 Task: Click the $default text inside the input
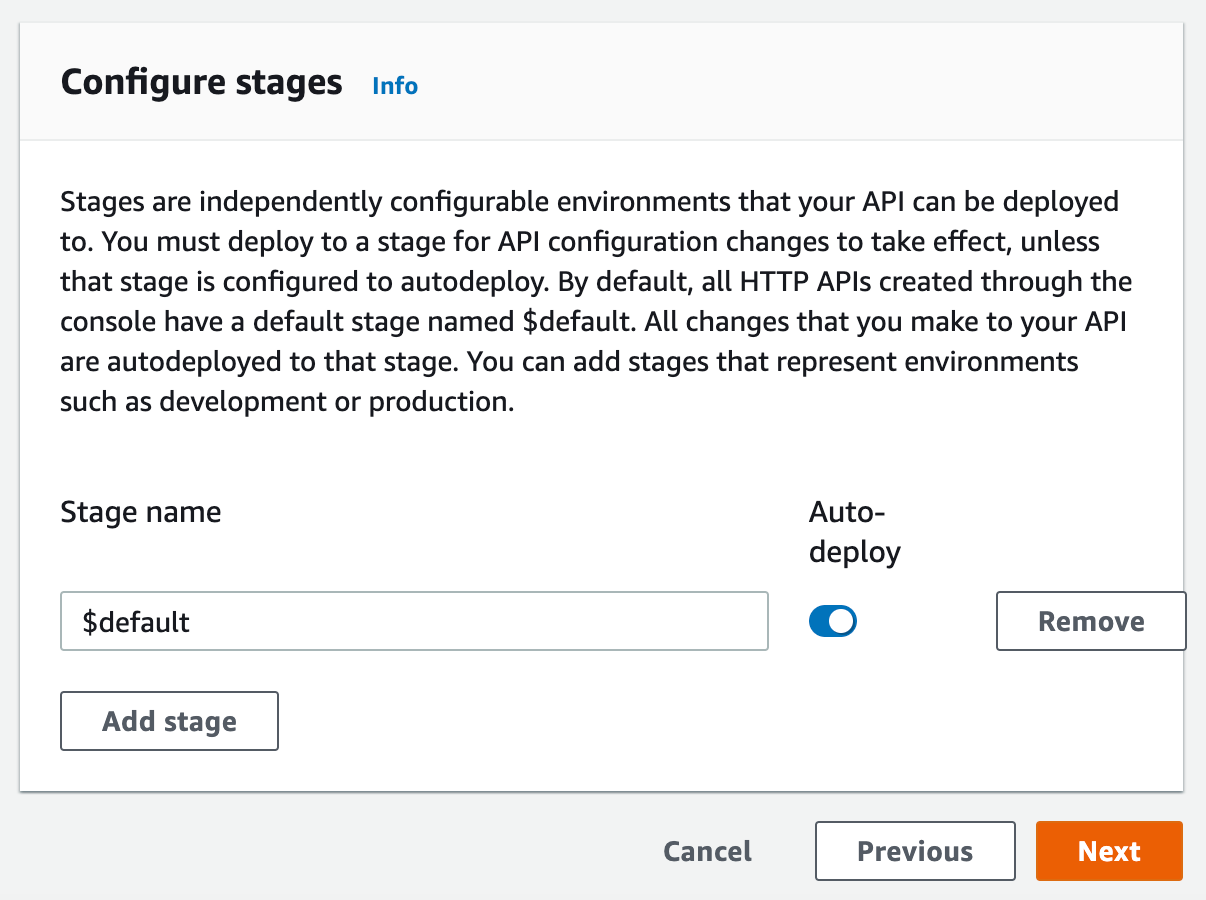(x=136, y=622)
